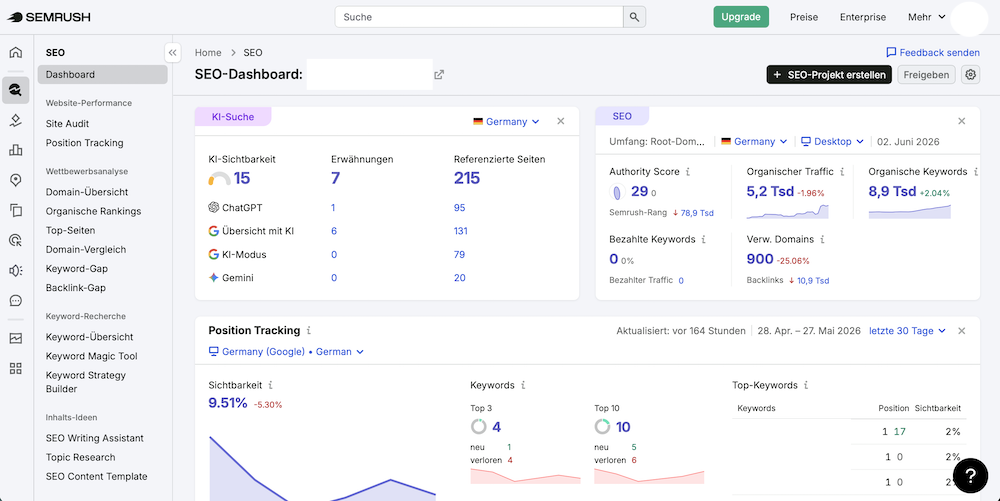Expand the Mehr menu

[x=926, y=17]
